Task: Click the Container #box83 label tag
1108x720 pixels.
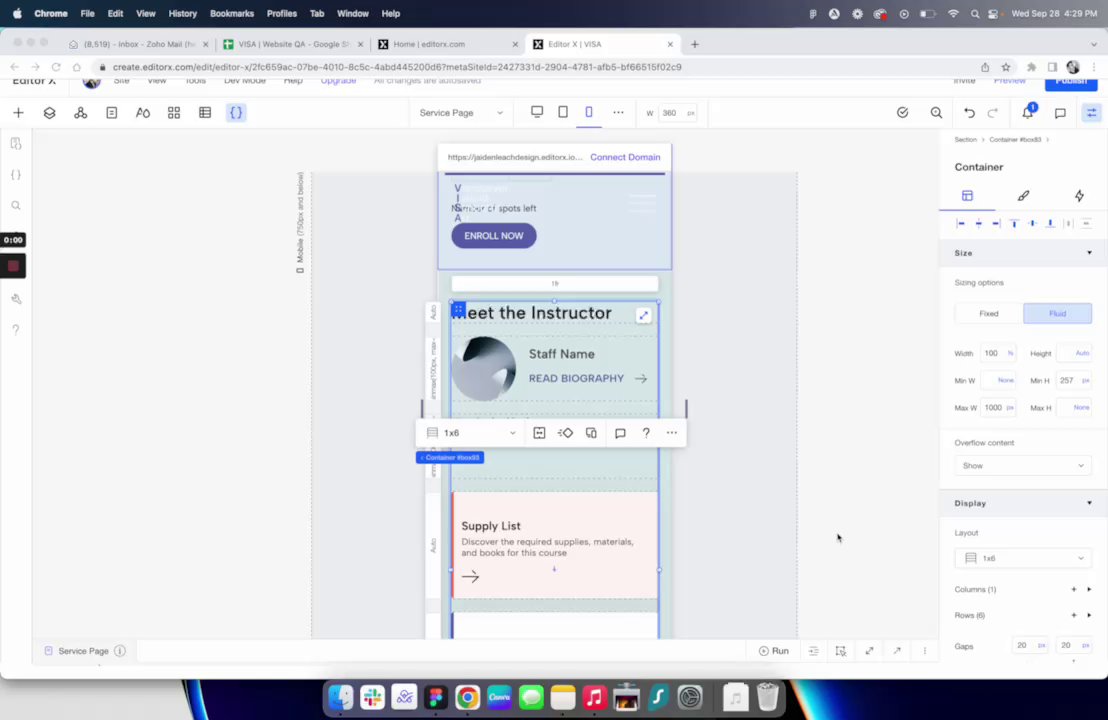Action: (x=450, y=458)
